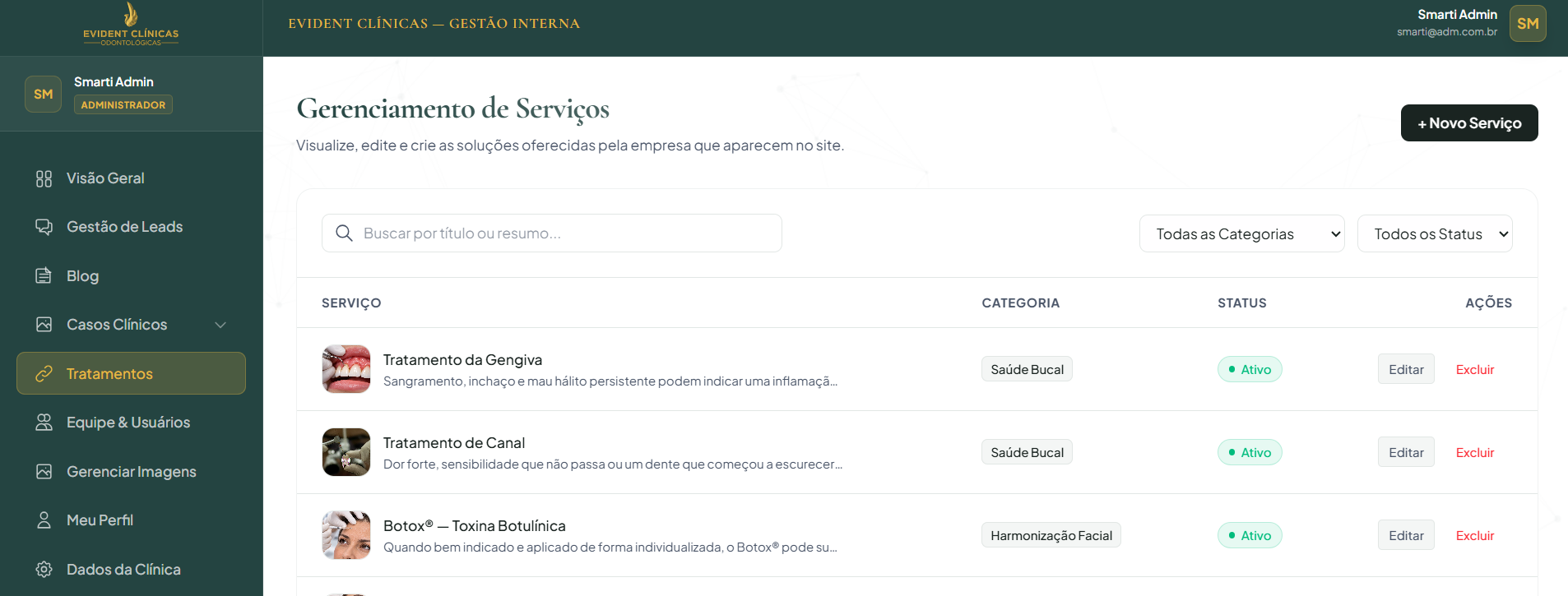
Task: Click the smarti@adm.com.br email text
Action: tap(1447, 32)
